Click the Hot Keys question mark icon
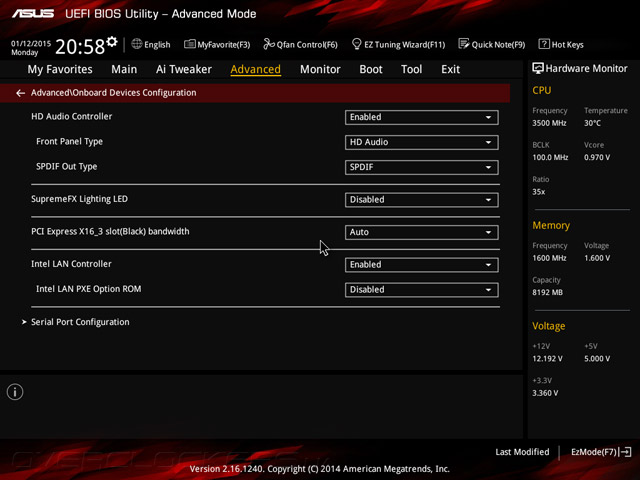 click(544, 44)
